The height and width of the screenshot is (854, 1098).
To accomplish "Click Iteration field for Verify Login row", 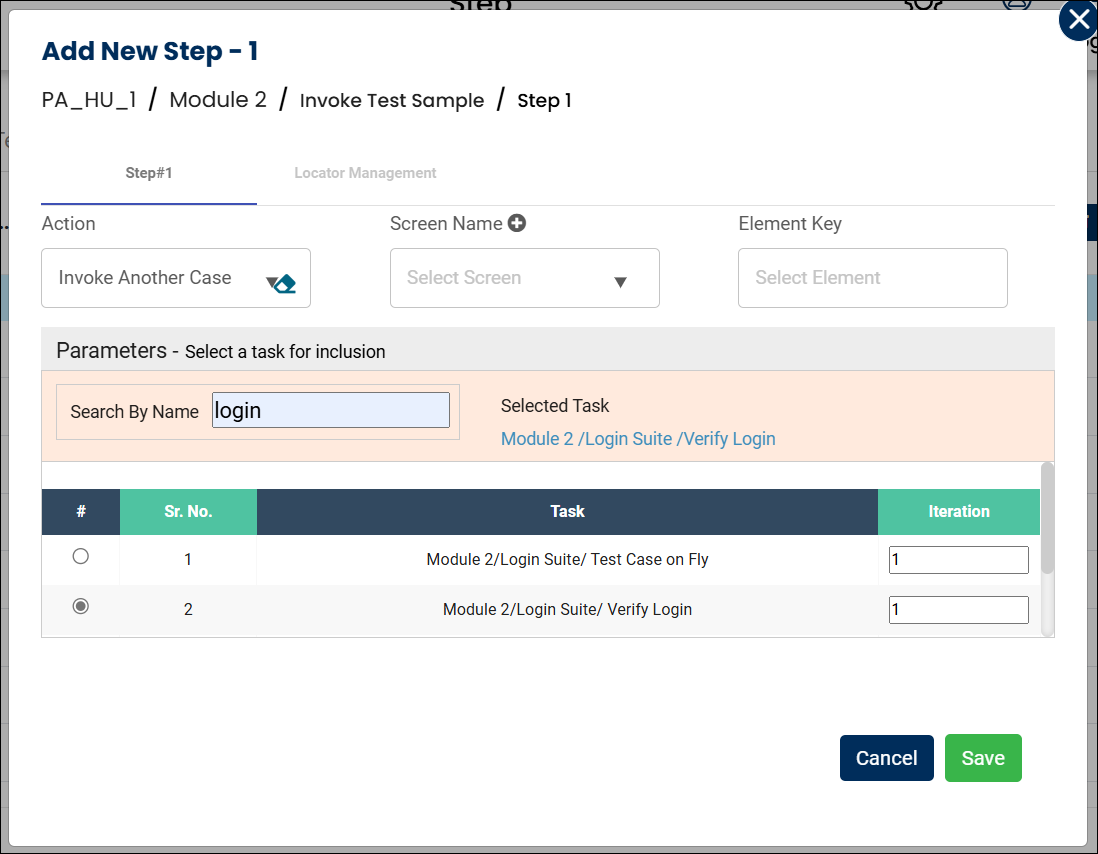I will pyautogui.click(x=958, y=610).
